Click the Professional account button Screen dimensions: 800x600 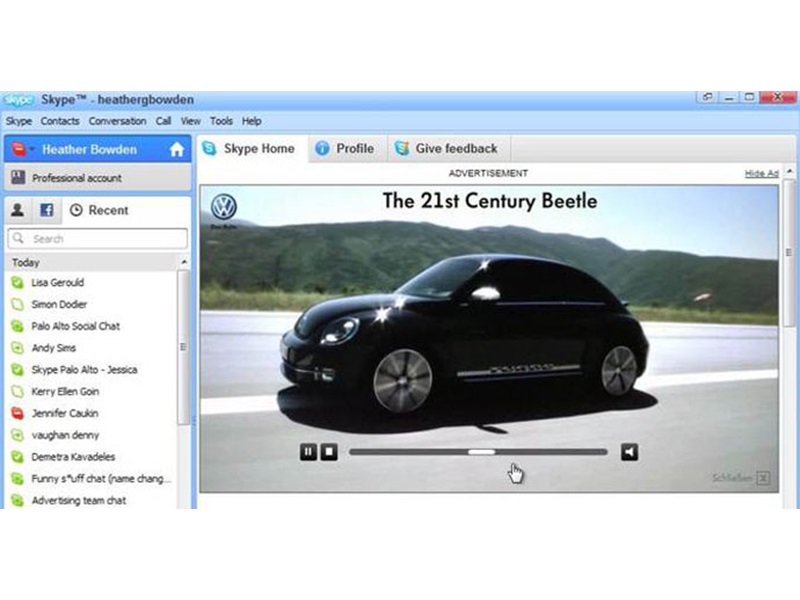coord(97,178)
